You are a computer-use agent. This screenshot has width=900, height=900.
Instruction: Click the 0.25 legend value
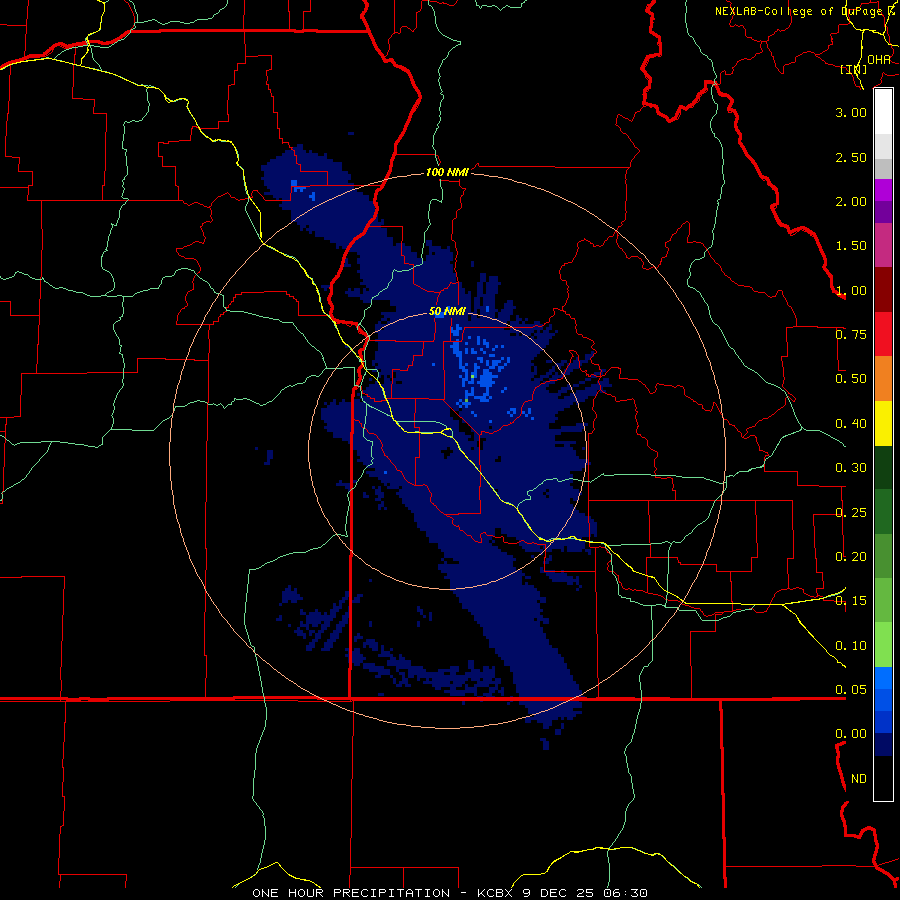[851, 513]
